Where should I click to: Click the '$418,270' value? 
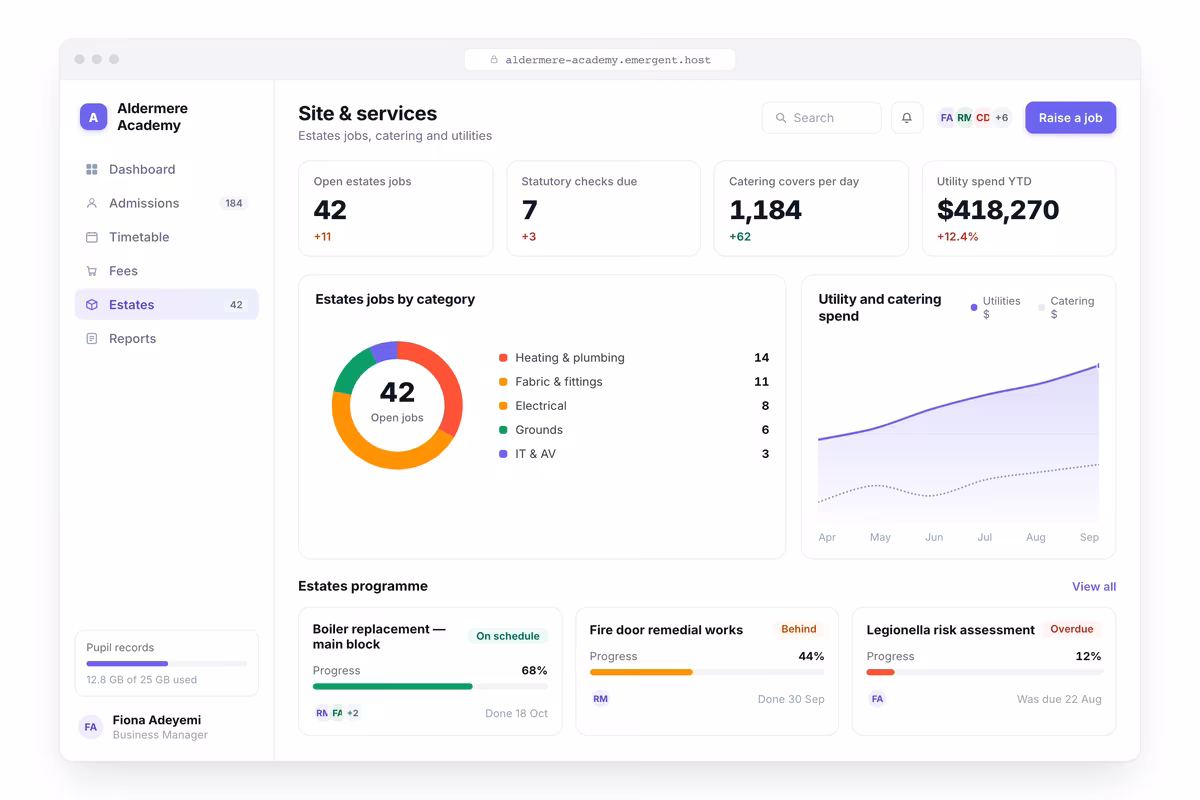tap(998, 210)
